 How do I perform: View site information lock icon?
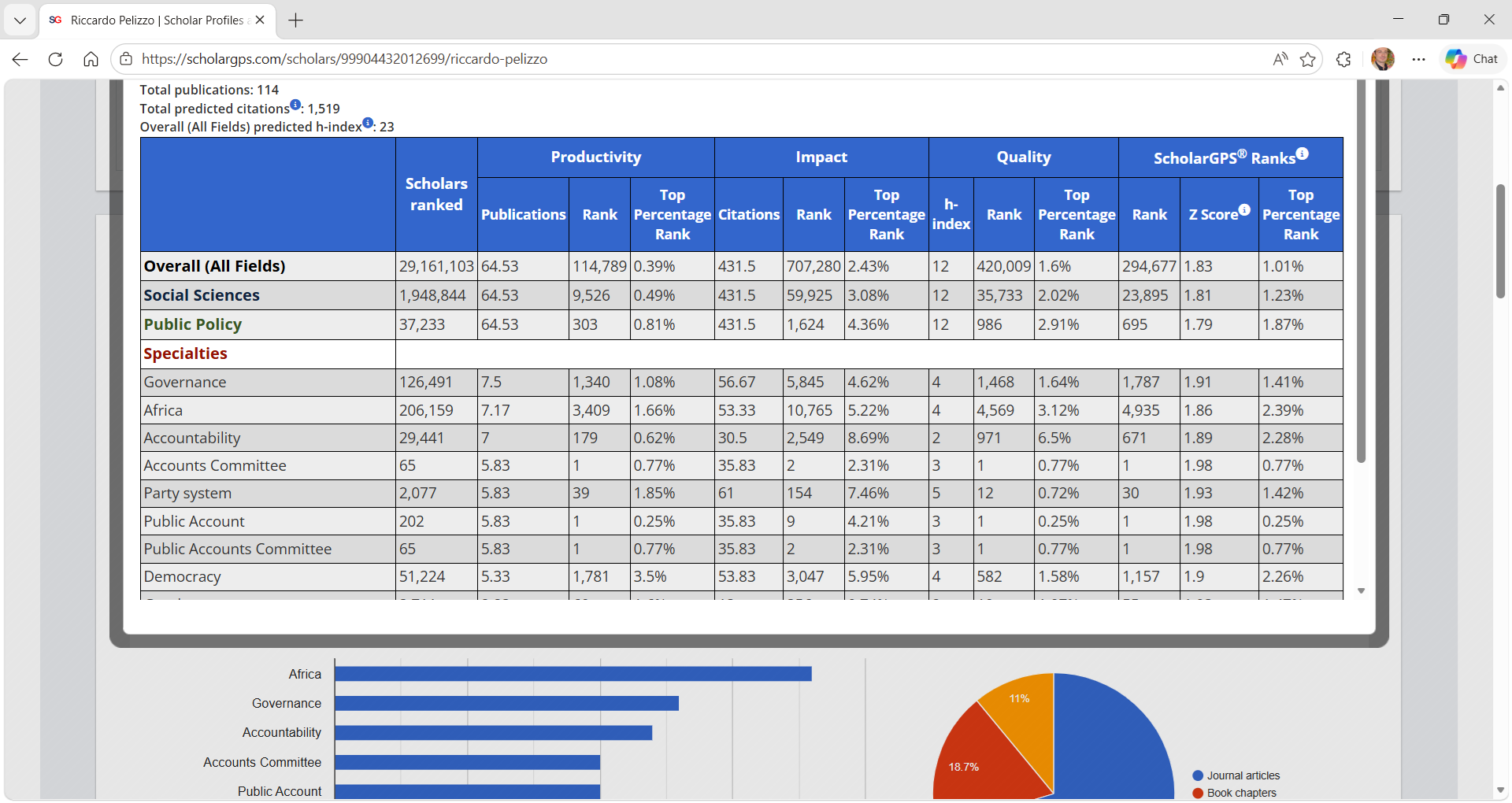click(x=126, y=59)
